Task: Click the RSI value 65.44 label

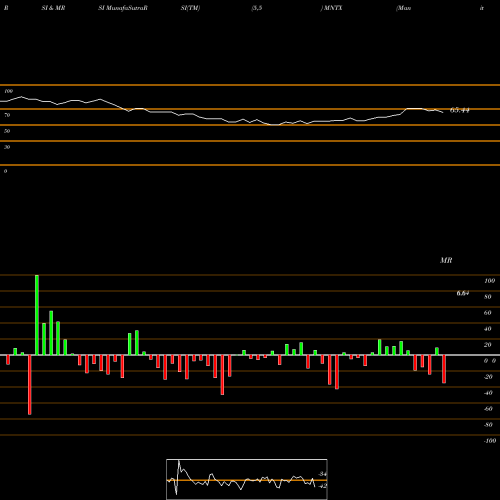Action: [x=460, y=110]
